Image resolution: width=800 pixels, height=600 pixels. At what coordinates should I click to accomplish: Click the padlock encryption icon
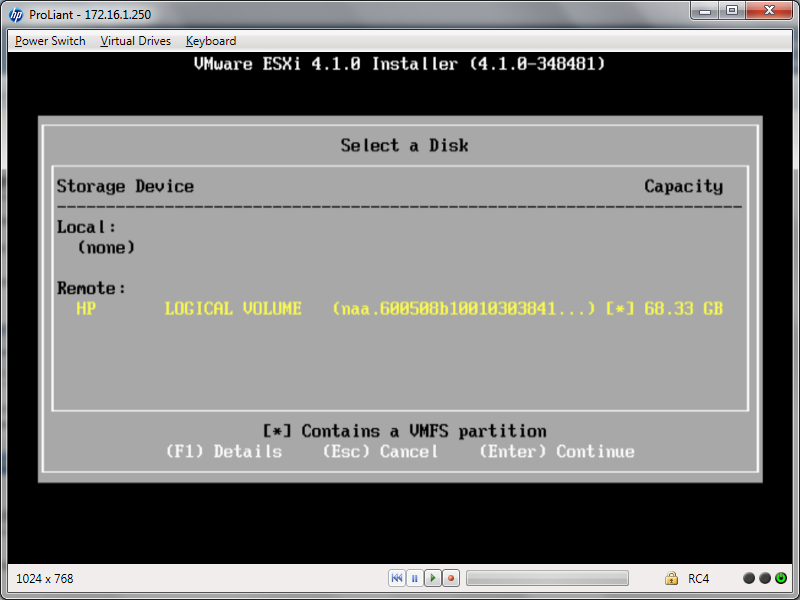click(x=671, y=578)
